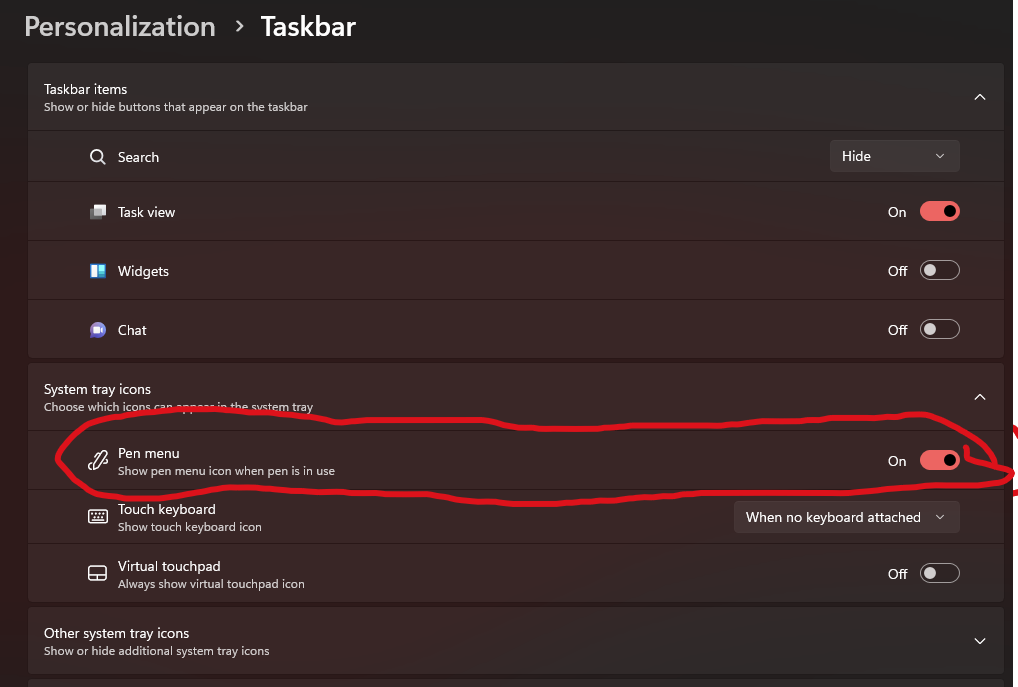This screenshot has height=687, width=1018.
Task: Select the Task view icon
Action: click(97, 211)
